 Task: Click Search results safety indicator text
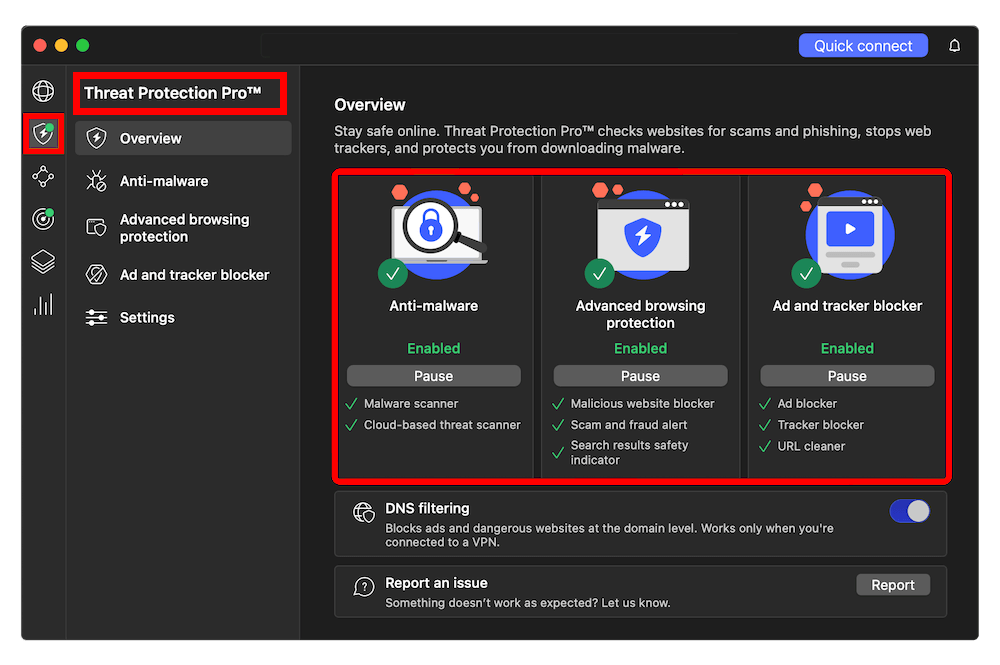(x=629, y=453)
